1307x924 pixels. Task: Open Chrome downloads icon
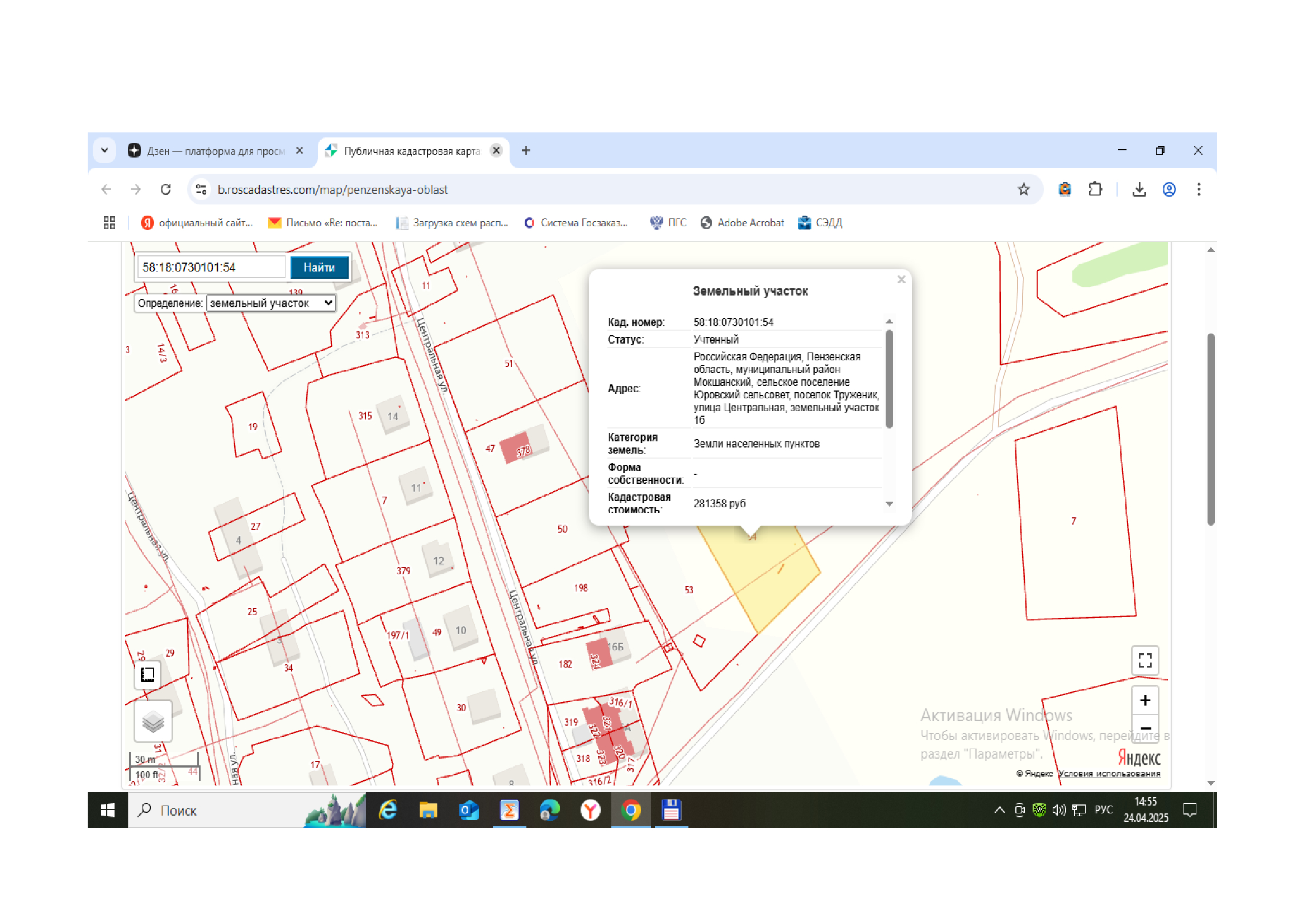[x=1139, y=189]
